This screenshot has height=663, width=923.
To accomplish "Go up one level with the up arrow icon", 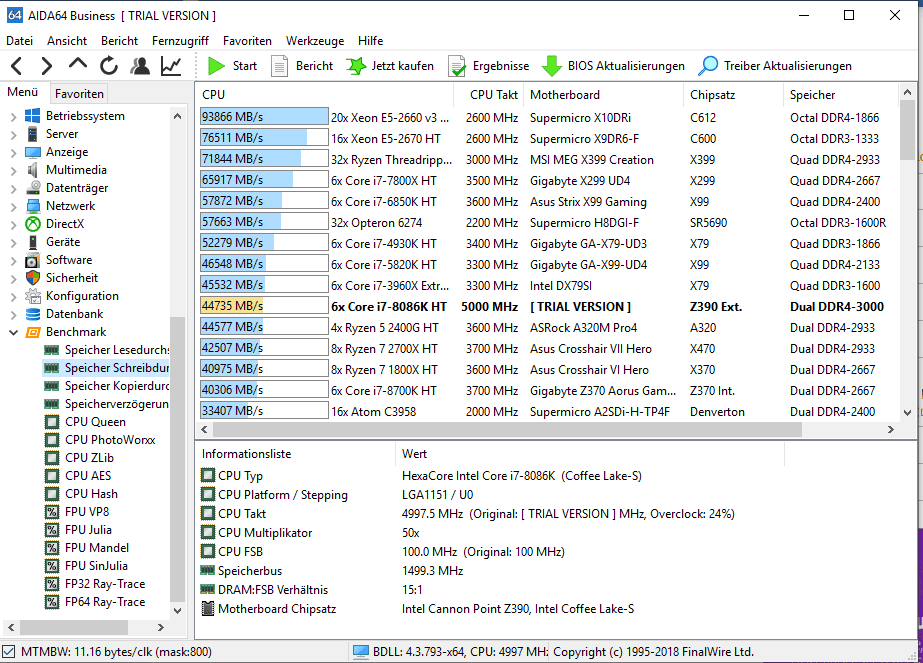I will [78, 64].
